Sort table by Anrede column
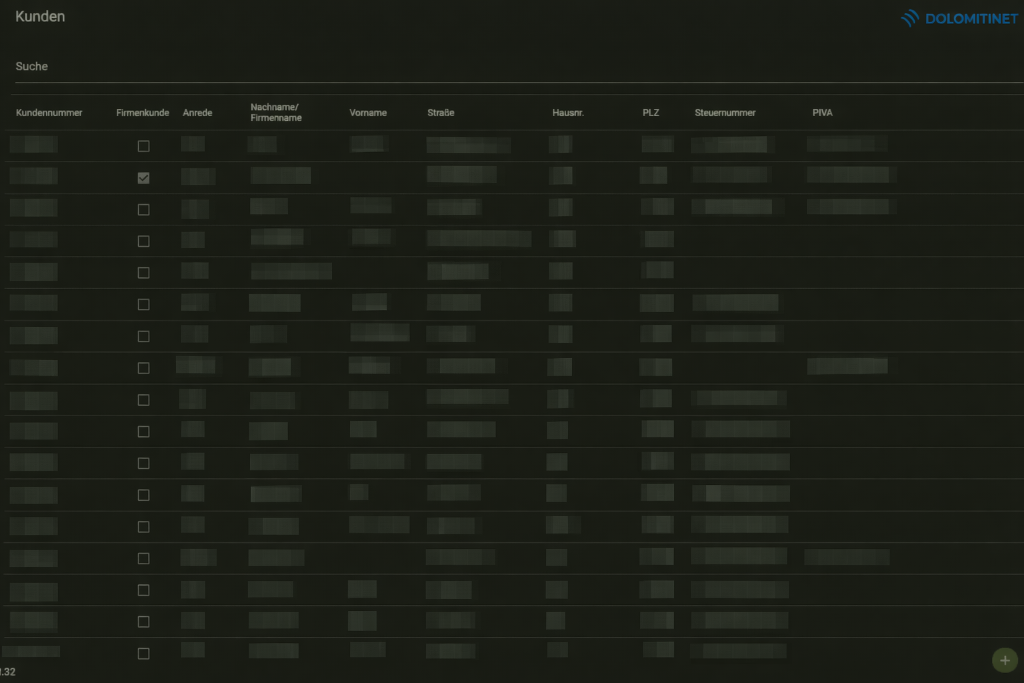Screen dimensions: 1024x683 197,113
